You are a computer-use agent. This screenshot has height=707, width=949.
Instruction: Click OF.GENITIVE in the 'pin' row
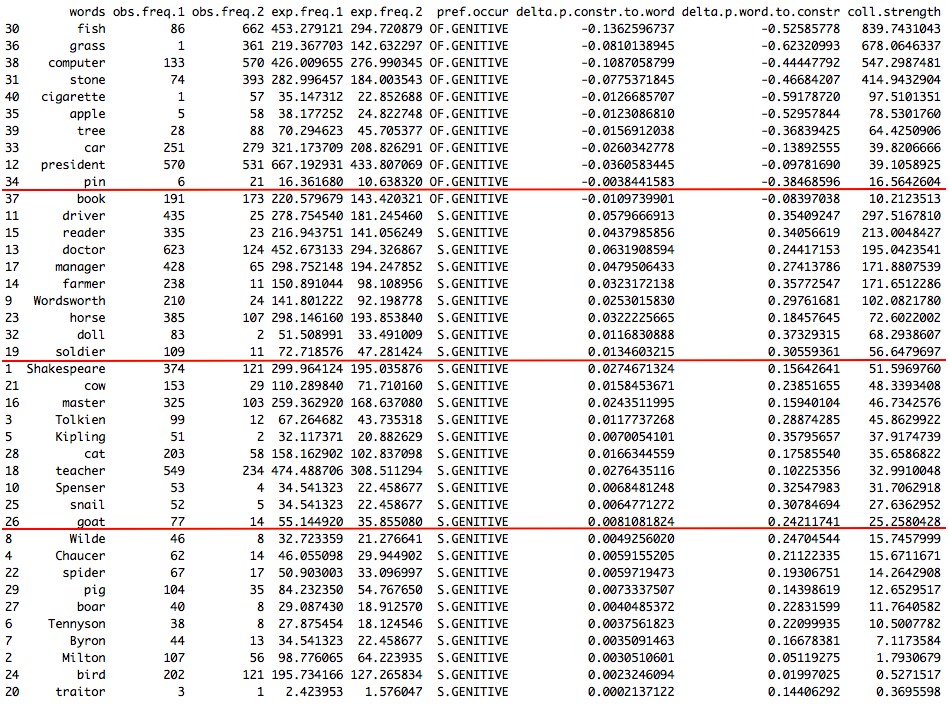[x=468, y=181]
